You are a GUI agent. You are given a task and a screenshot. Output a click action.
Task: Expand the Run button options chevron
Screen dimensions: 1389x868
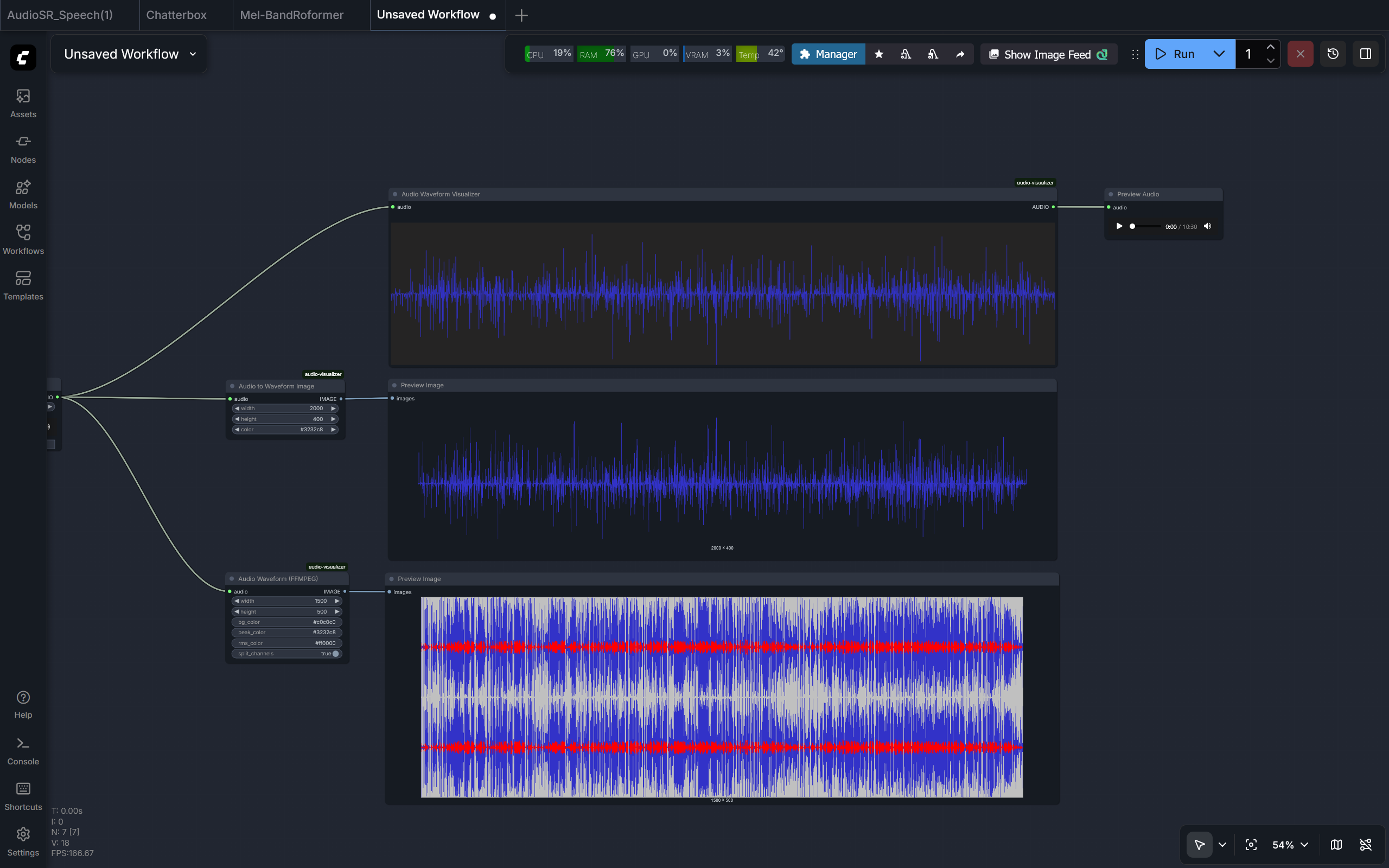click(x=1219, y=53)
